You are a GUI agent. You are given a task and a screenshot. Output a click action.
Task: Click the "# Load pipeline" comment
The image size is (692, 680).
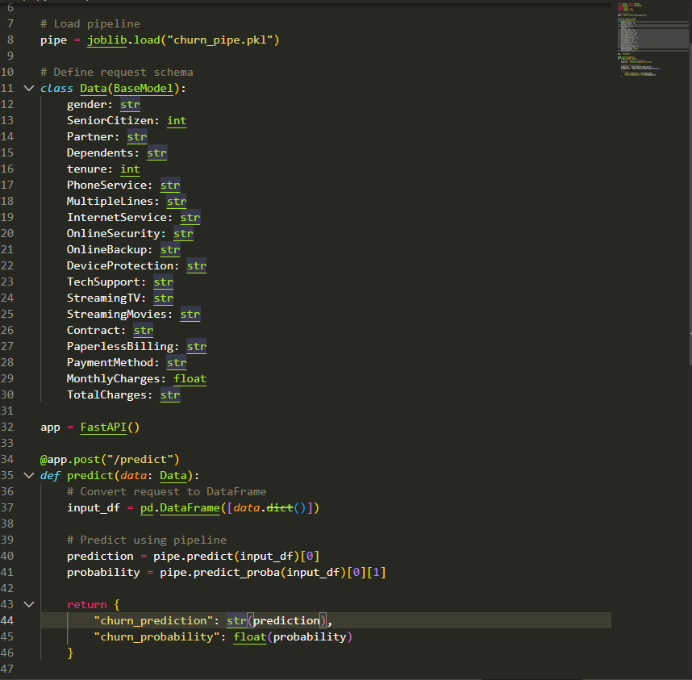coord(90,24)
